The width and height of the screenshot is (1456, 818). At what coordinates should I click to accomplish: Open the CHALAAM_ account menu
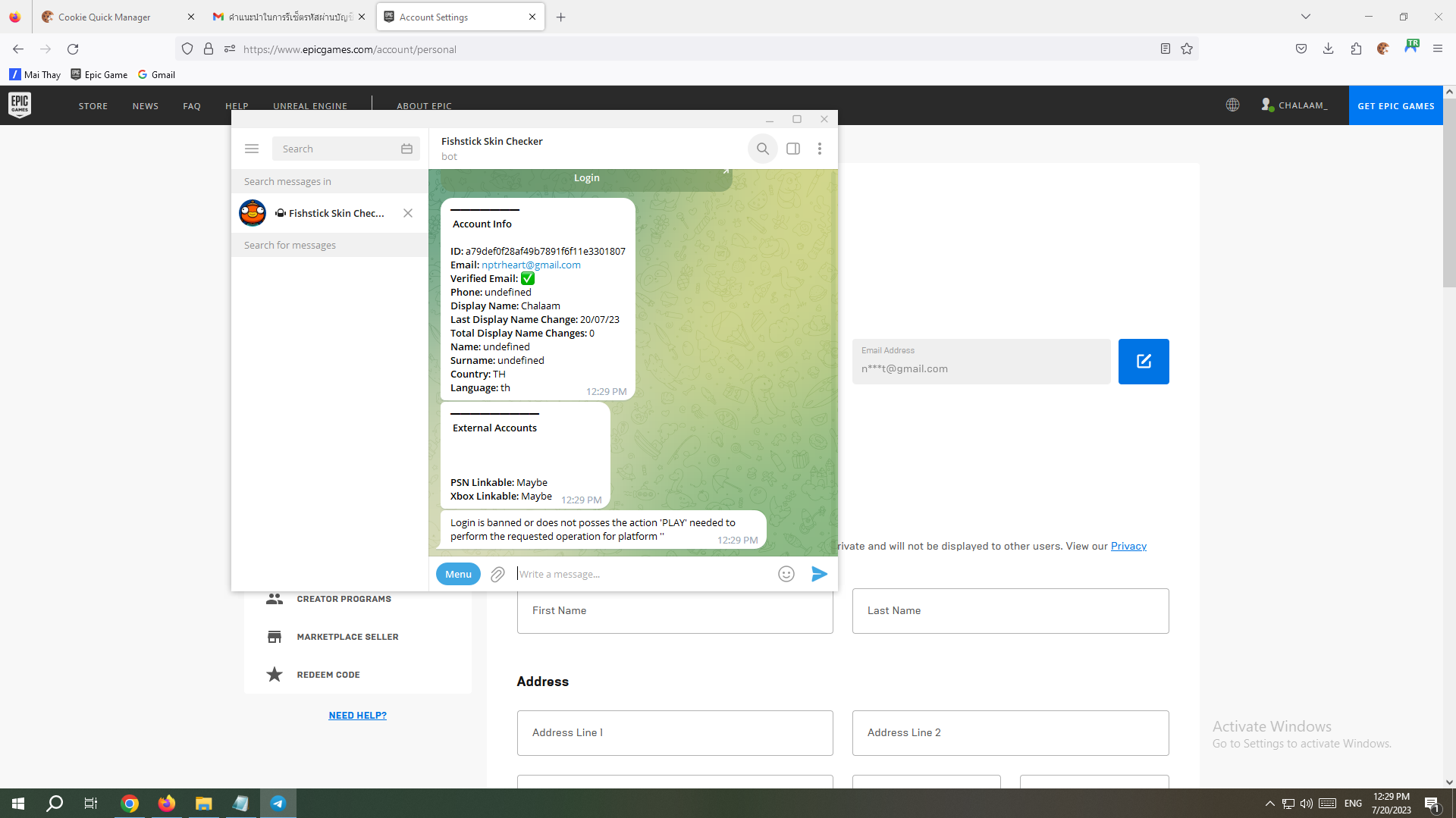pyautogui.click(x=1294, y=105)
